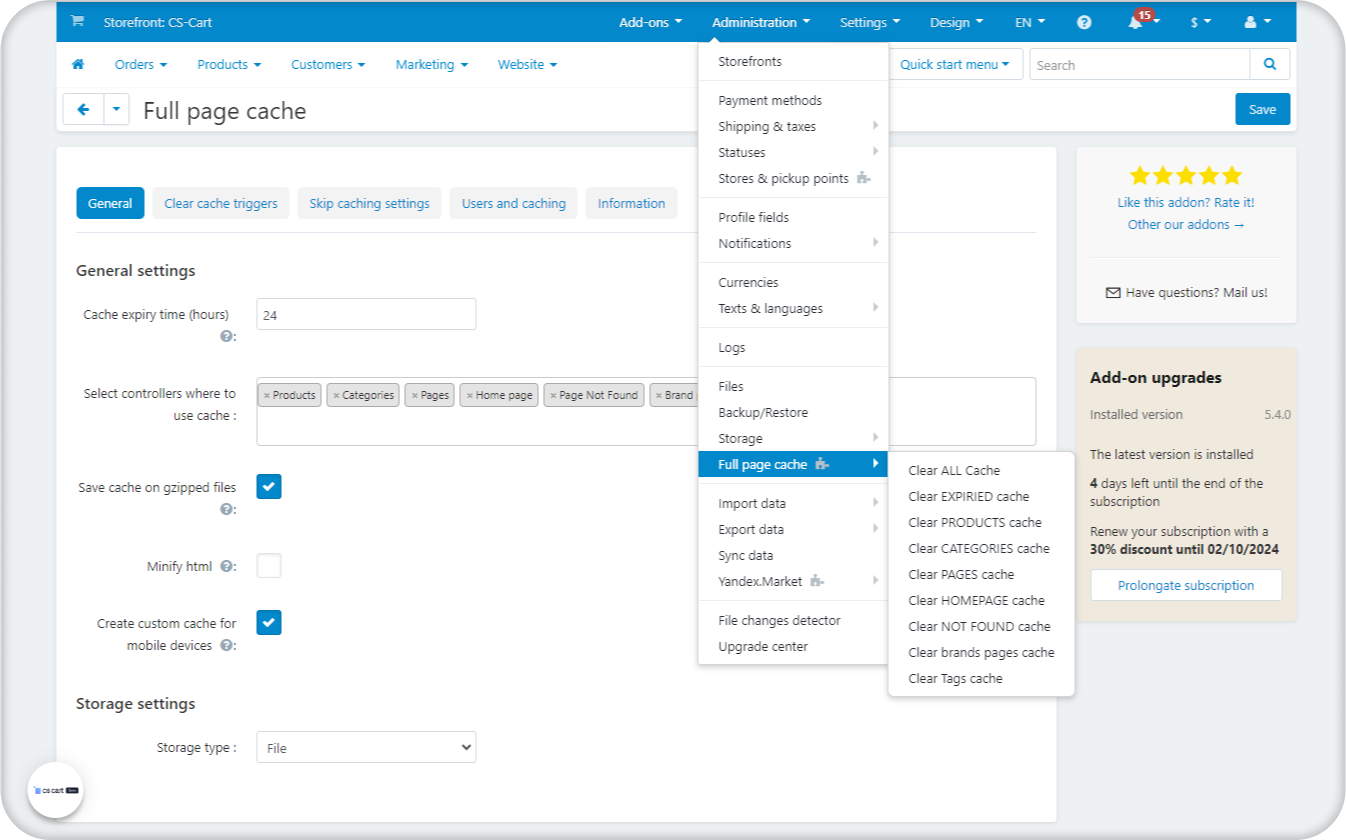Expand the Texts & languages submenu
The width and height of the screenshot is (1346, 840).
(x=793, y=308)
